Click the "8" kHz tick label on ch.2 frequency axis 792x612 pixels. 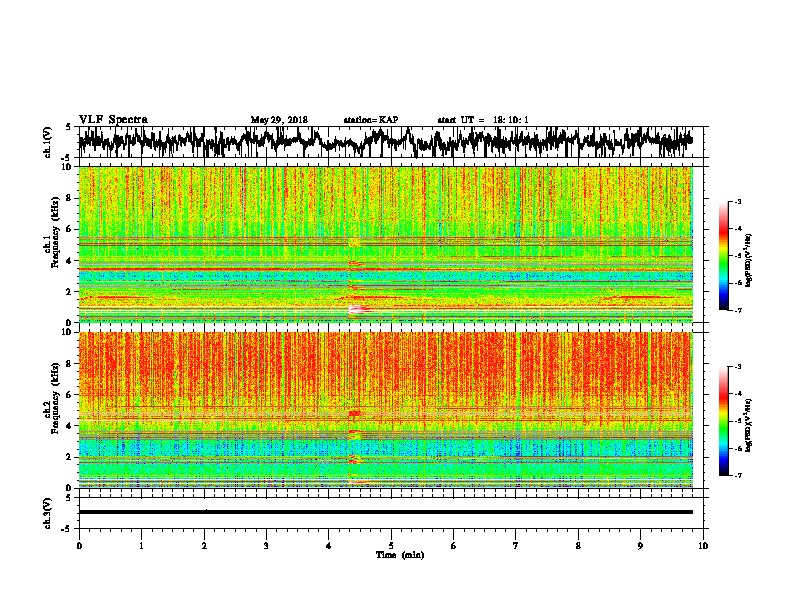coord(71,364)
